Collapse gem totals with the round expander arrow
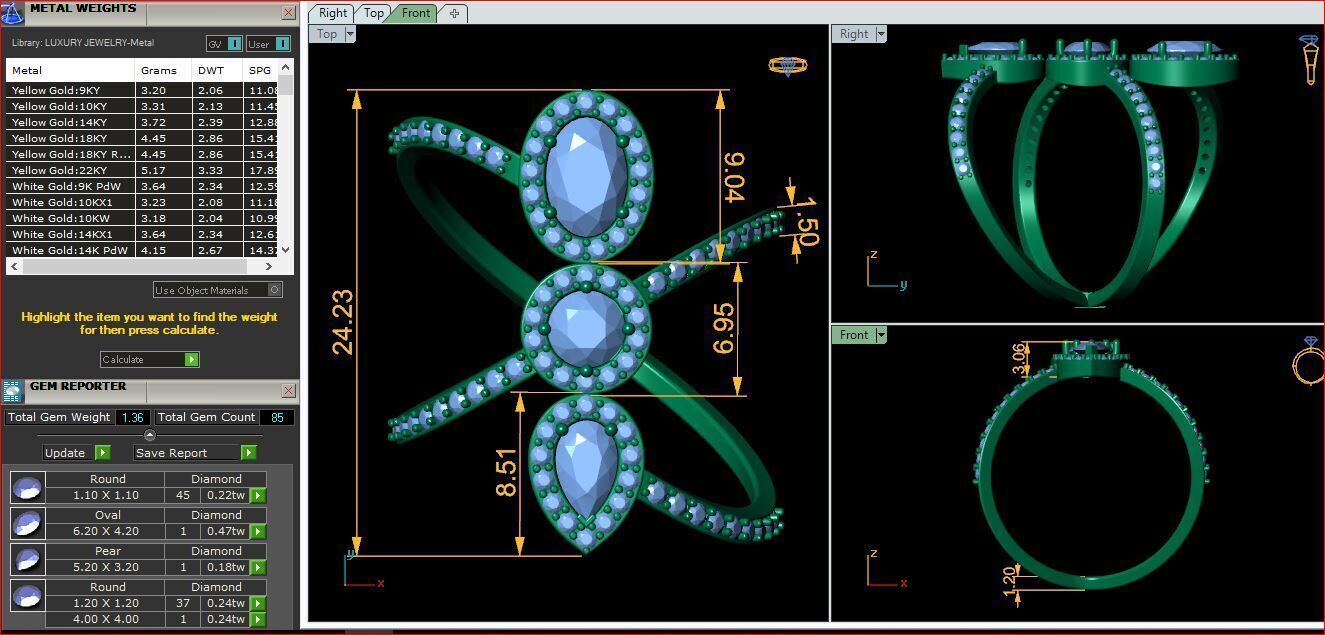 (x=150, y=435)
